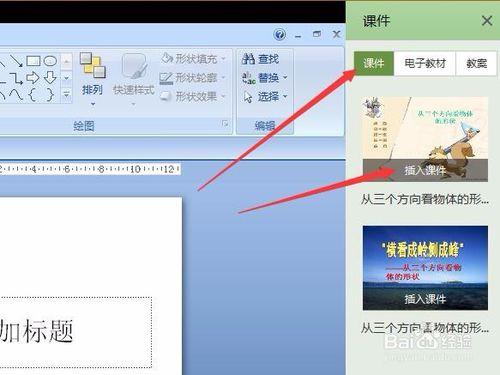Click the horizontal ruler above the slide
The height and width of the screenshot is (375, 500).
coord(90,169)
